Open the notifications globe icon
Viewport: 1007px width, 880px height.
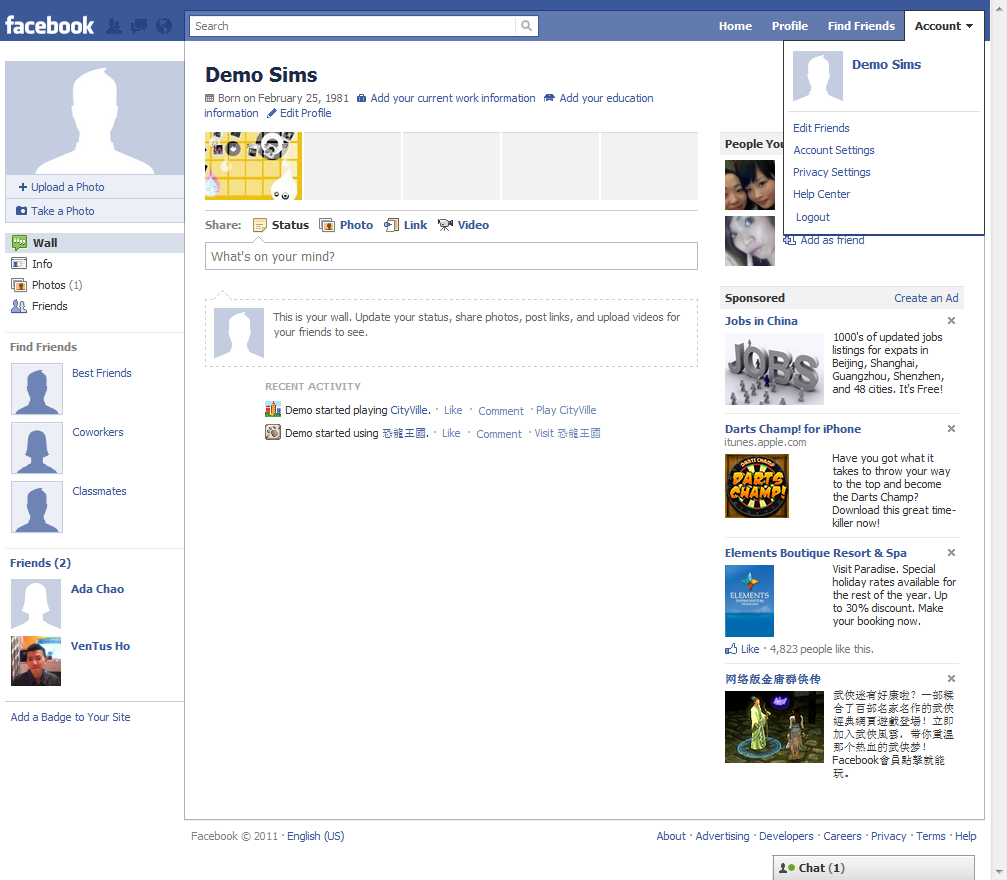(164, 26)
